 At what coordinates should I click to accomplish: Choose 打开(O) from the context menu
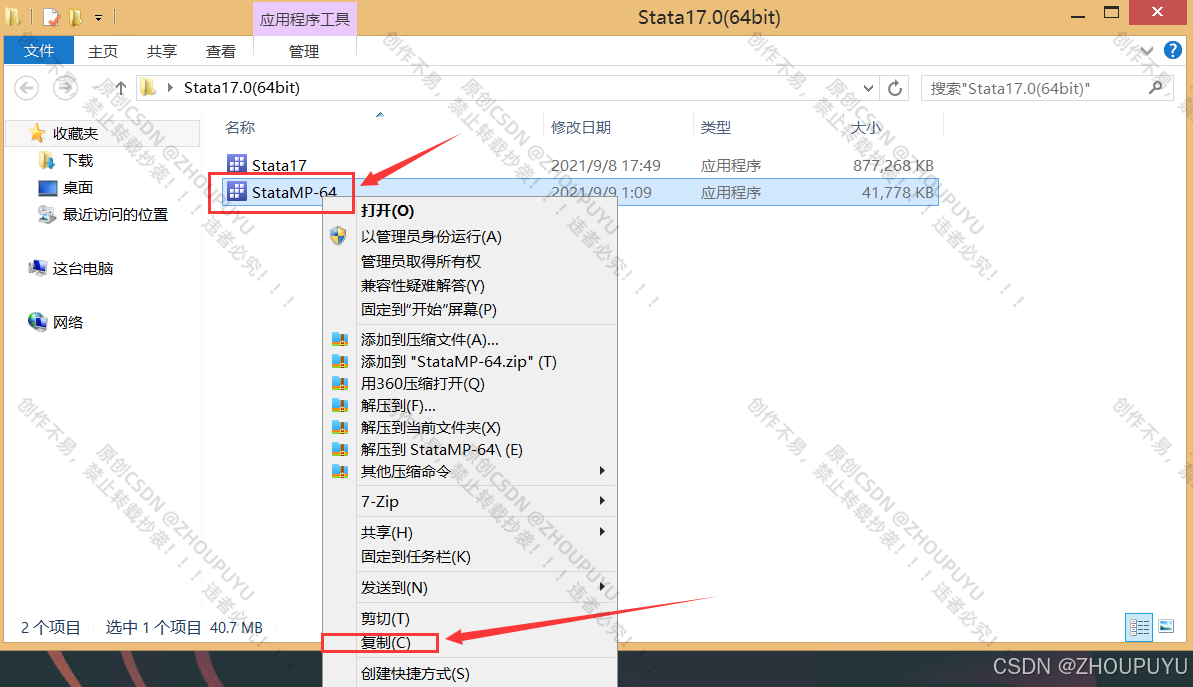pyautogui.click(x=387, y=211)
